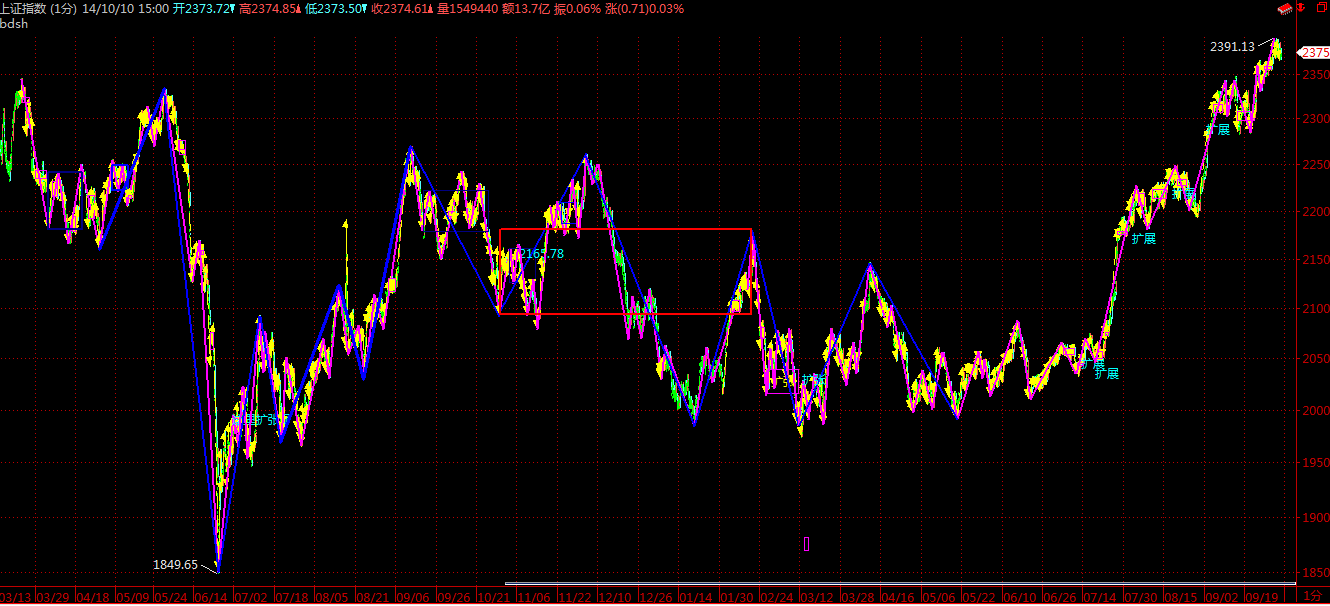
Task: Click the cyan 2163.78 price label
Action: click(x=542, y=254)
